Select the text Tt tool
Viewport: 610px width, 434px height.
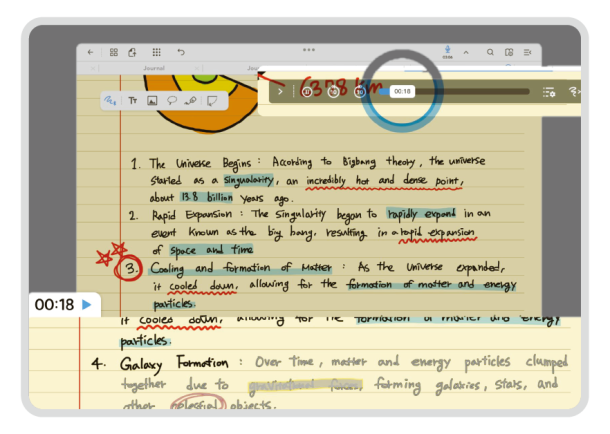coord(133,101)
